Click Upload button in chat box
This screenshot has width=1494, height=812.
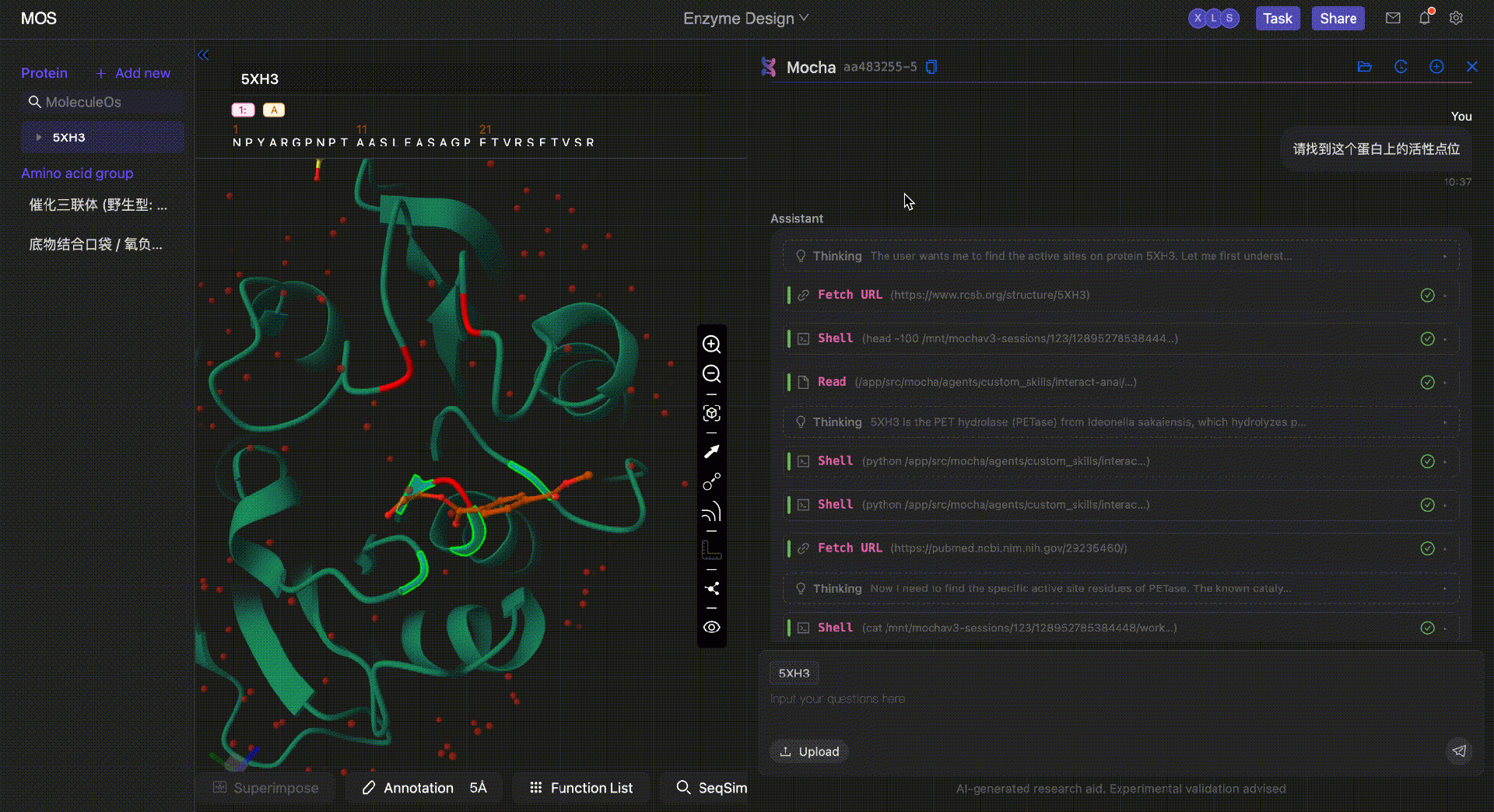click(809, 751)
